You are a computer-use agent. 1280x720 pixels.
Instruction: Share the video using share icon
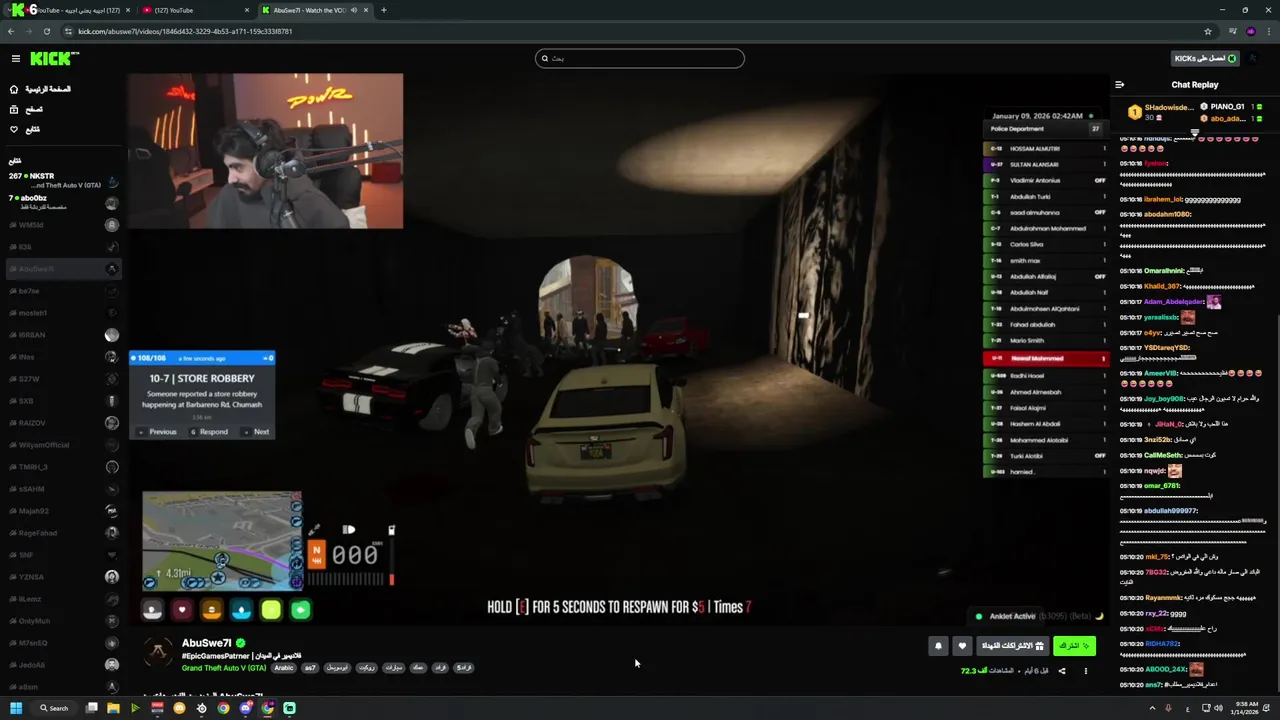click(1062, 671)
